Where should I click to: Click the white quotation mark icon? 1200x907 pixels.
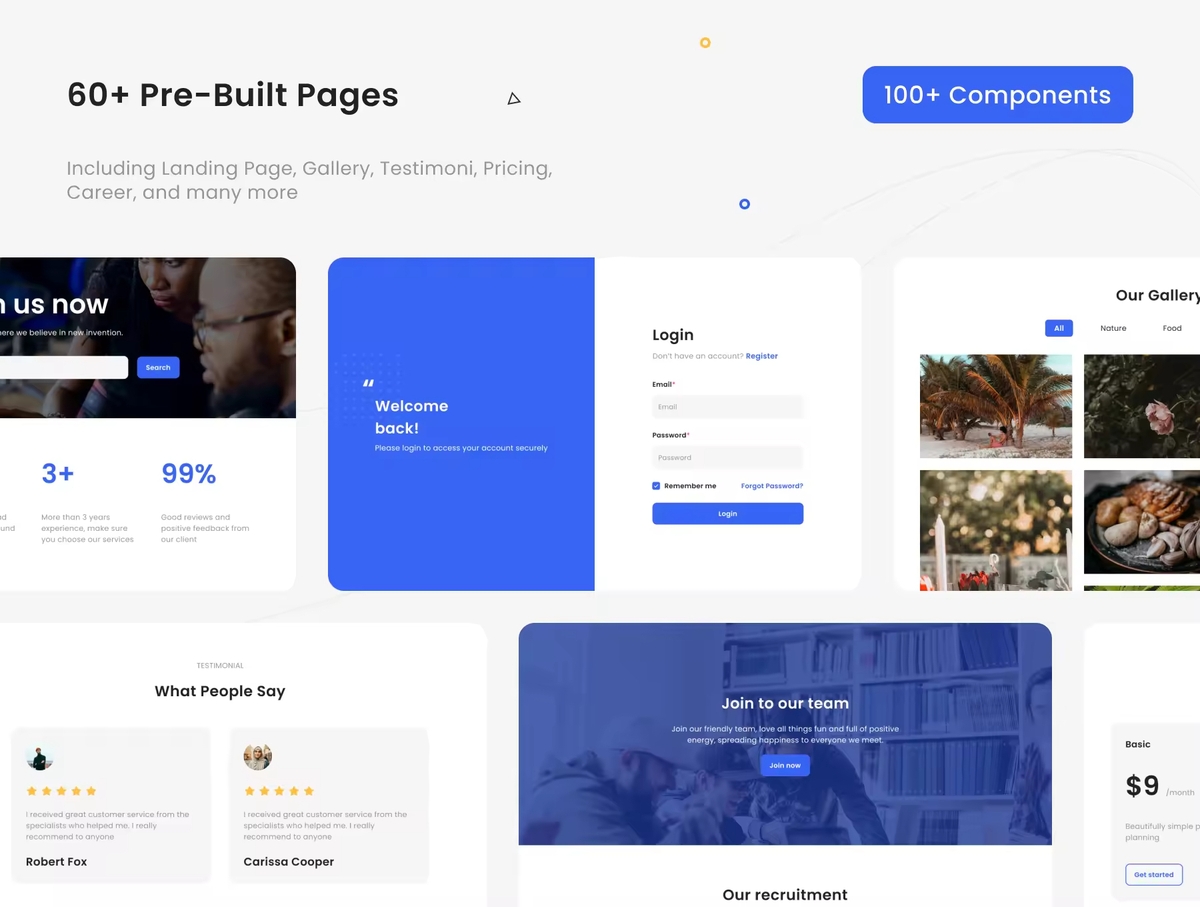tap(368, 383)
